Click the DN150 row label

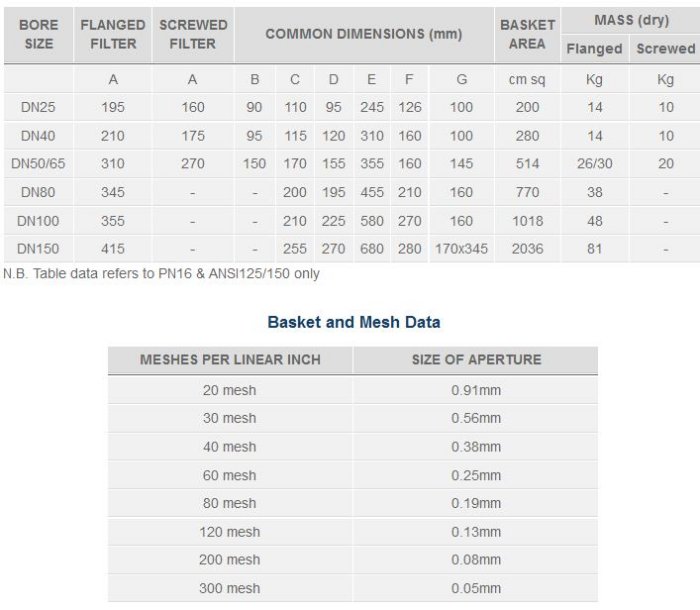[38, 248]
